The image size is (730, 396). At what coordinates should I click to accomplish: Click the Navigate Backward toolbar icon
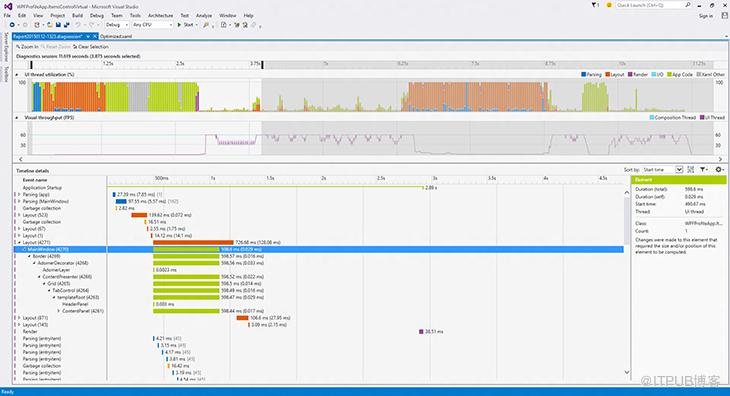coord(13,25)
